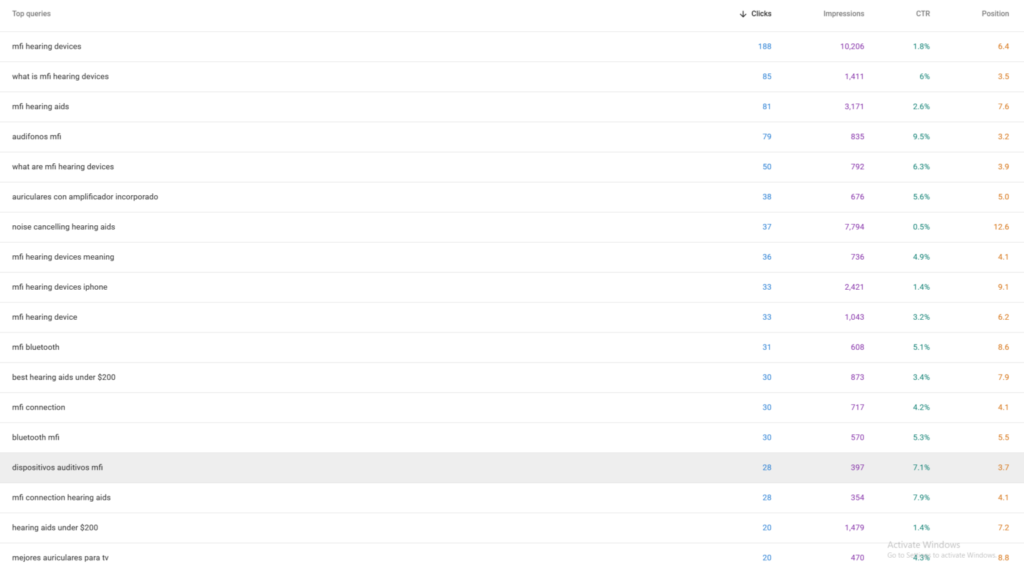Click the 7.1% CTR value
Viewport: 1024px width, 571px height.
click(921, 467)
